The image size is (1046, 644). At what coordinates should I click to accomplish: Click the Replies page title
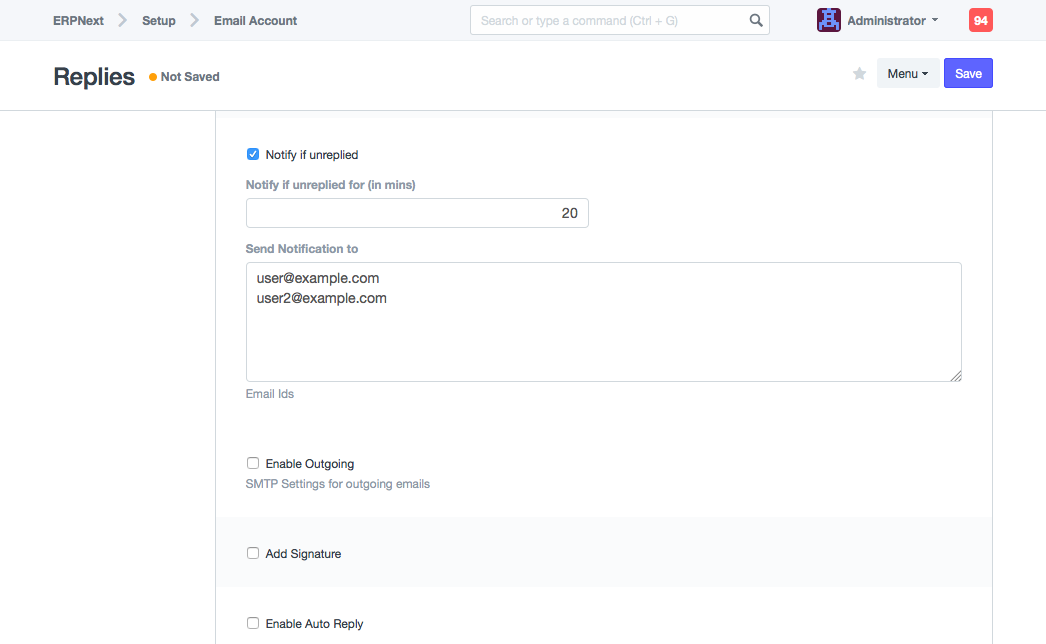(x=94, y=77)
